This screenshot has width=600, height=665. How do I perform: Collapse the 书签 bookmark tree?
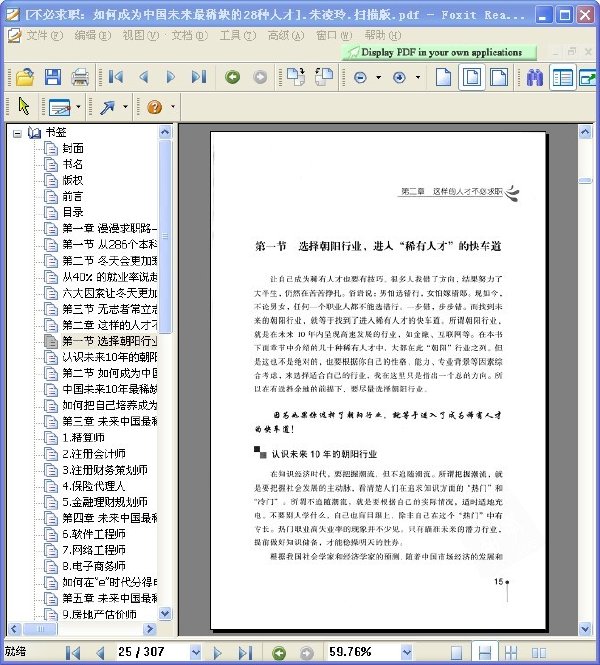coord(17,134)
